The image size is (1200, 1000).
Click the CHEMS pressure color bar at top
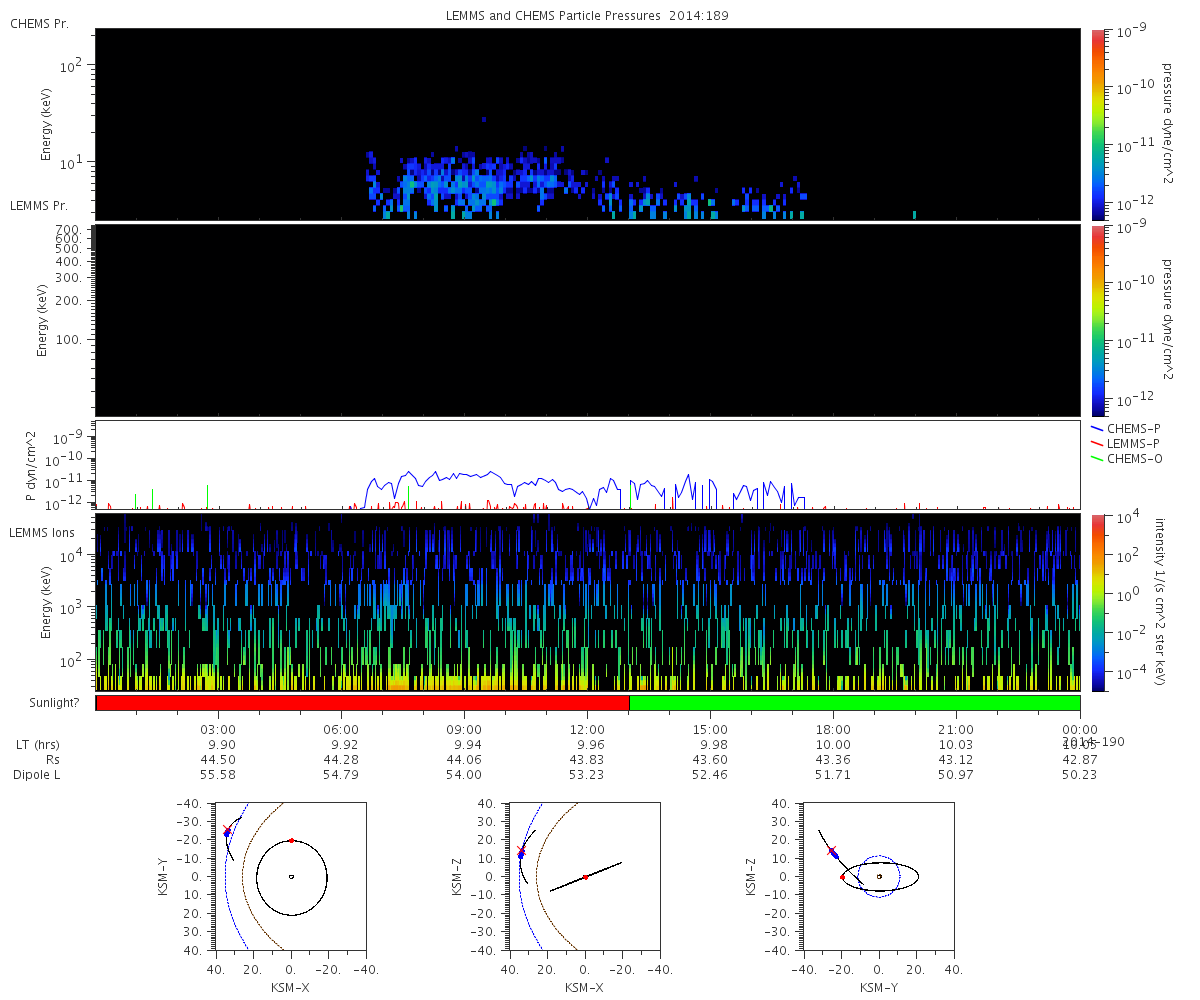[1097, 124]
